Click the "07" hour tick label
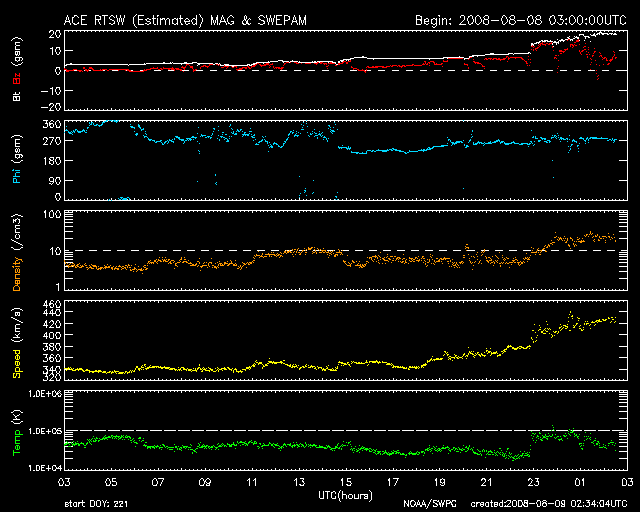This screenshot has height=512, width=640. coord(158,483)
